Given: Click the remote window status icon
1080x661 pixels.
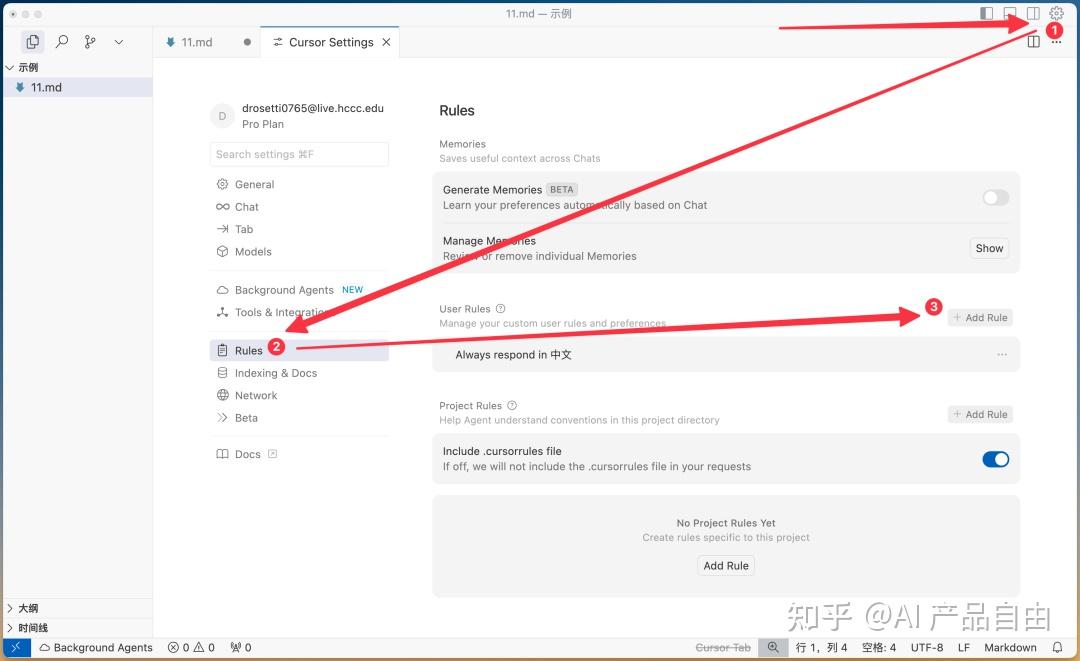Looking at the screenshot, I should [x=17, y=648].
